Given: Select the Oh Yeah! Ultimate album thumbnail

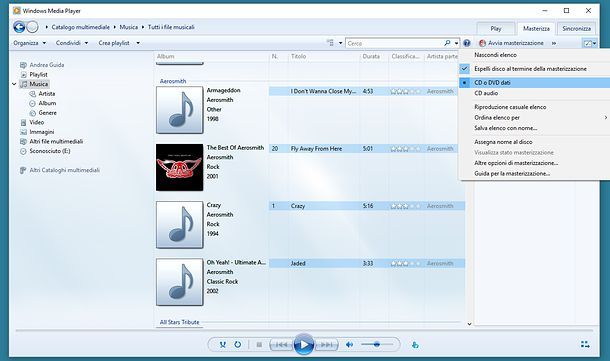Looking at the screenshot, I should [x=179, y=282].
